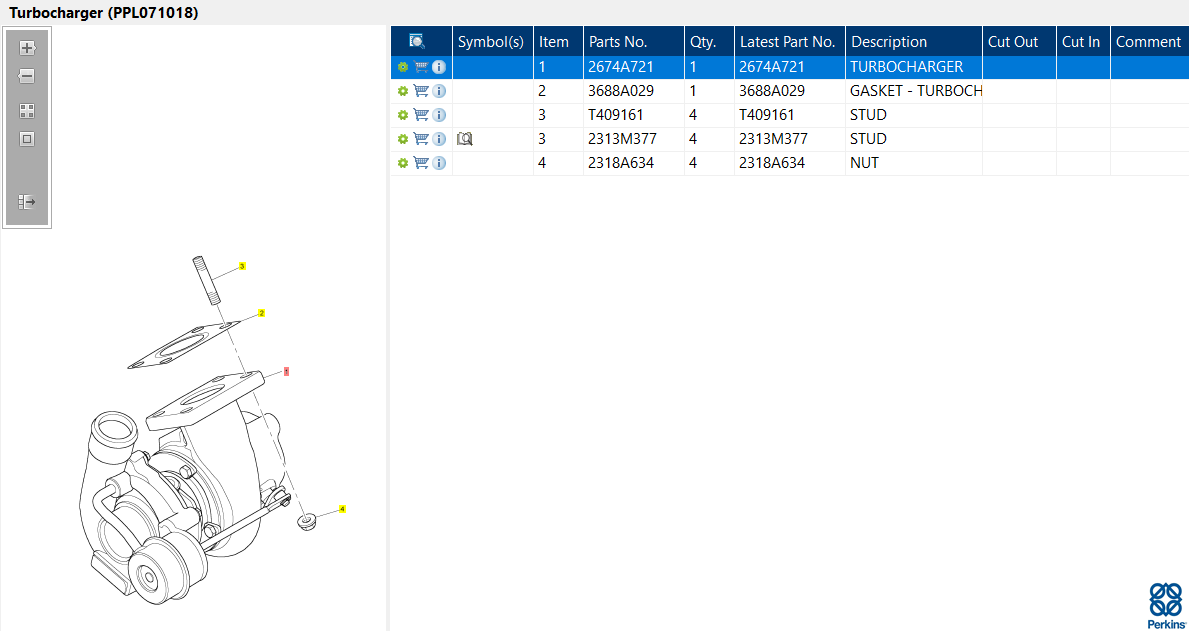Click the book symbol on the 2313M377 row
1189x631 pixels.
(465, 139)
